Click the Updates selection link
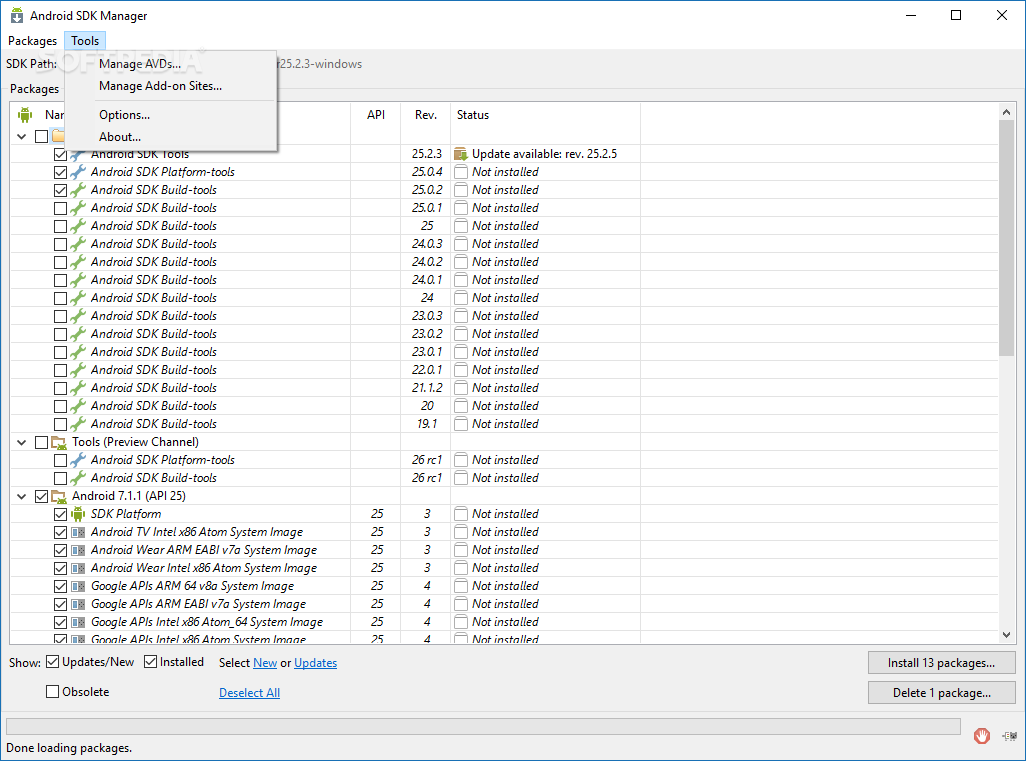Viewport: 1026px width, 761px height. click(315, 663)
